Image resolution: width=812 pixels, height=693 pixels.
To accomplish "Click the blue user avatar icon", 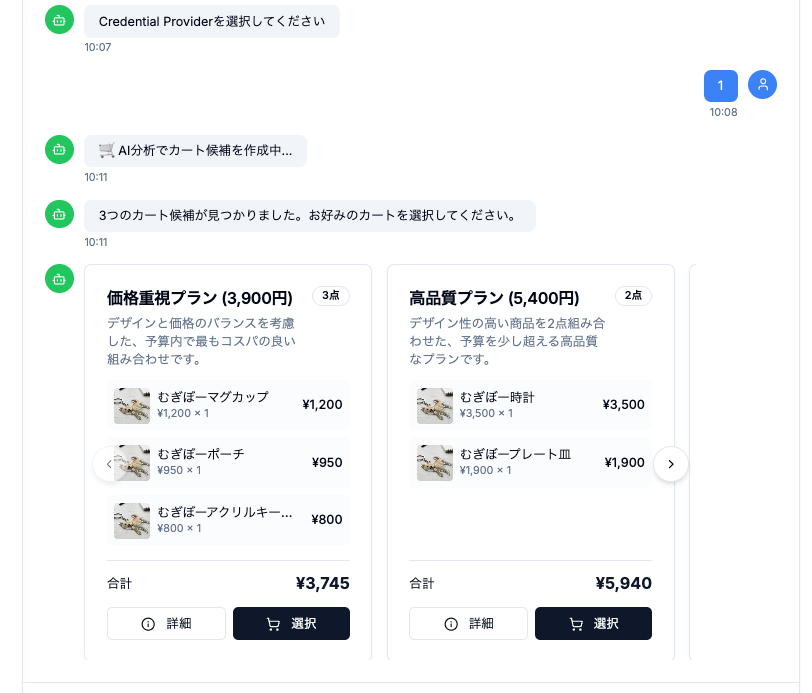I will click(762, 85).
